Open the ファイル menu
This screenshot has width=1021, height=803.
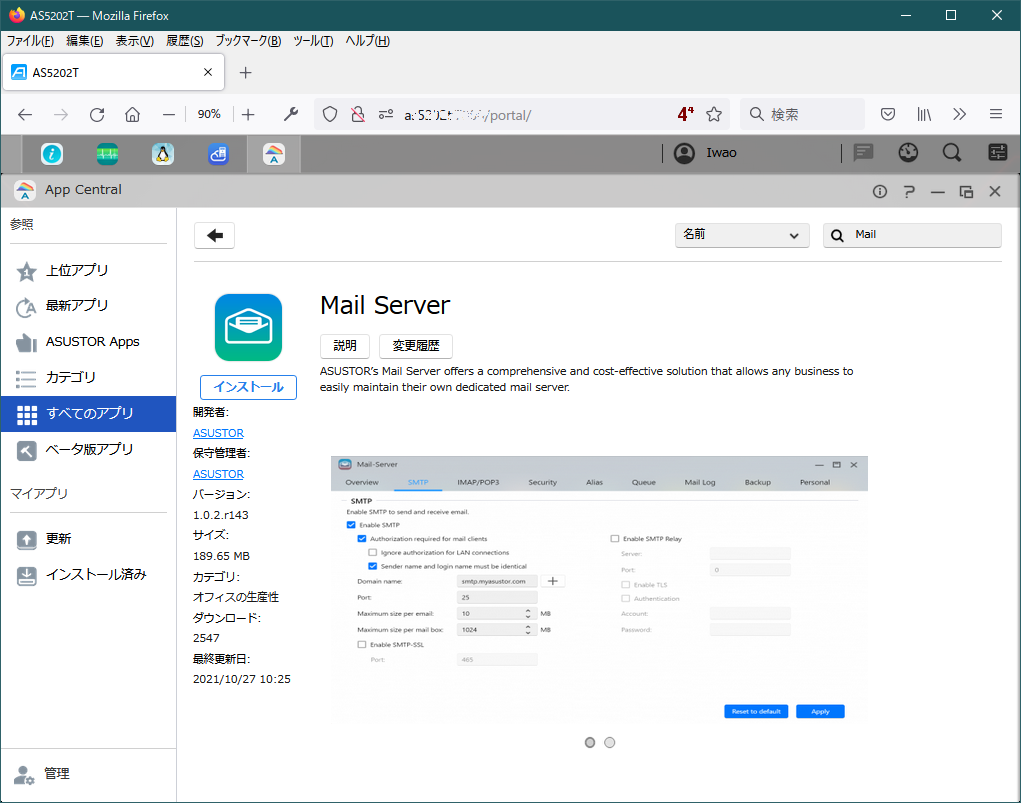pos(30,41)
